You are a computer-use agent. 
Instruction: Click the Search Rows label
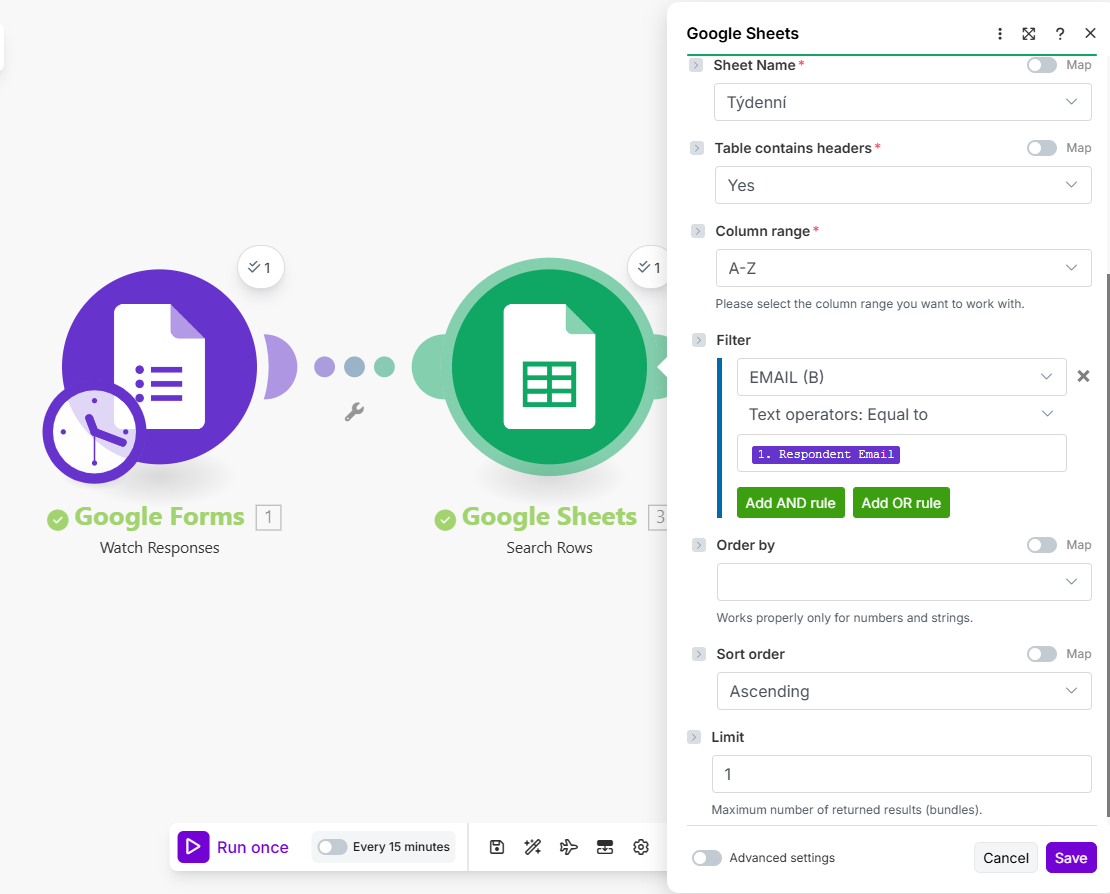[x=549, y=548]
